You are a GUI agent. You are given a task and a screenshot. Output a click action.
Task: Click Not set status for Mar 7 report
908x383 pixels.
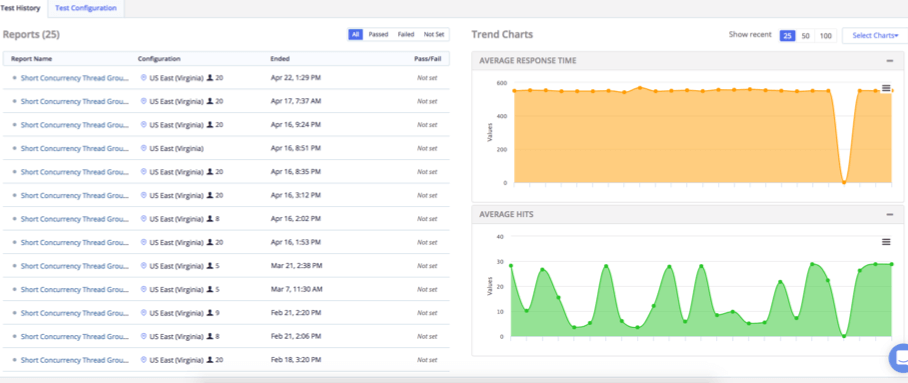click(427, 289)
